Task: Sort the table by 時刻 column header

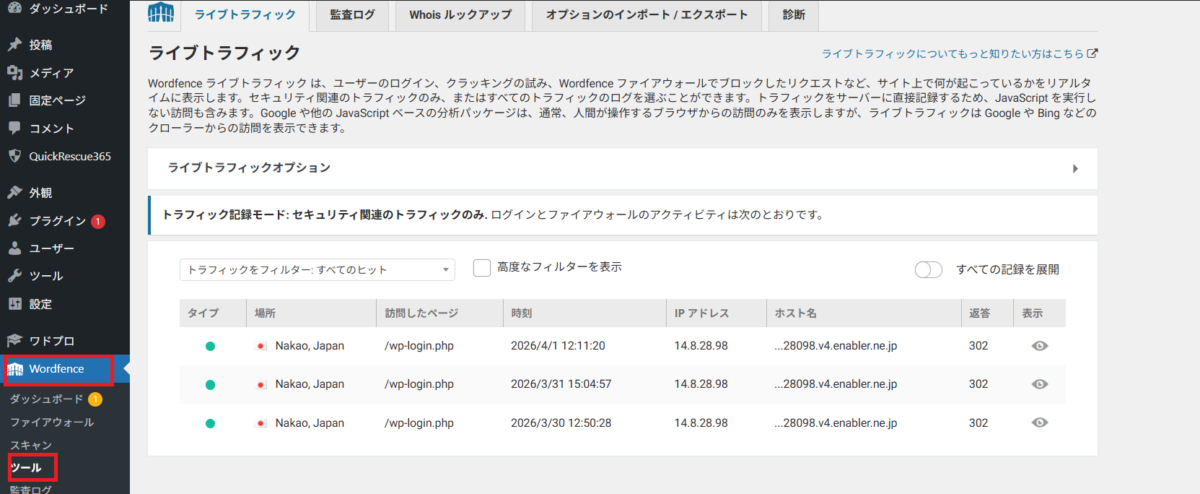Action: coord(521,313)
